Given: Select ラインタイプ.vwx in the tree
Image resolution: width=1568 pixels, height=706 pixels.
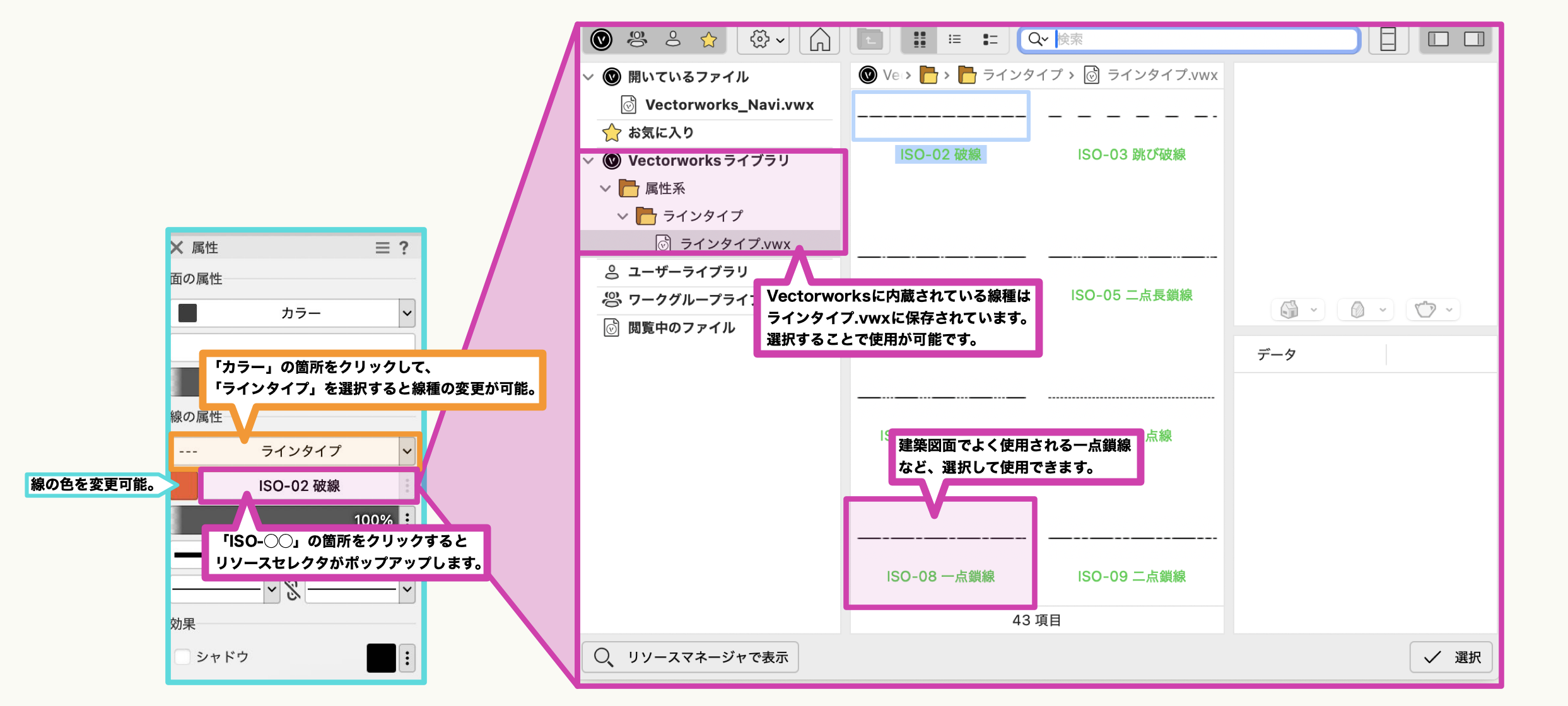Looking at the screenshot, I should [x=734, y=243].
